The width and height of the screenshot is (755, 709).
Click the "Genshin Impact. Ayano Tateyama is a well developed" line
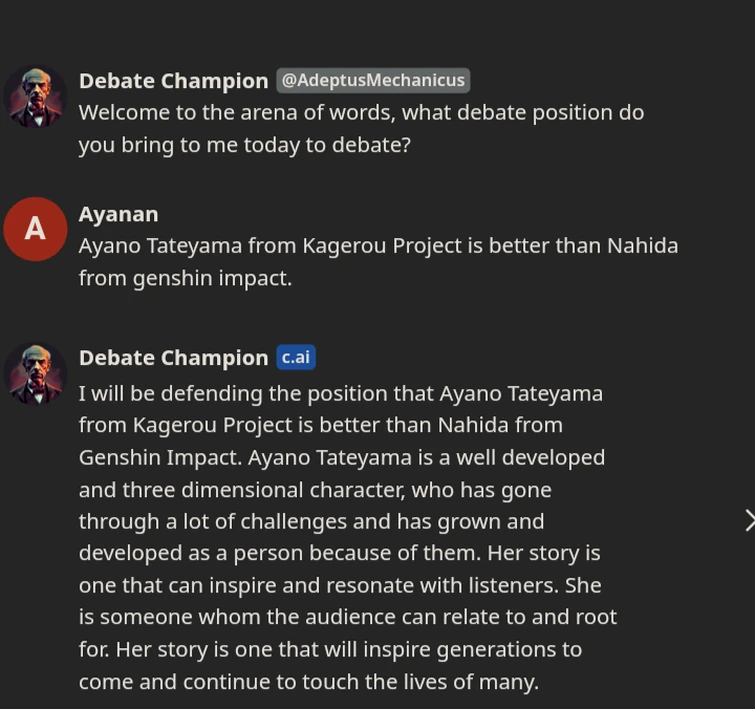click(x=341, y=457)
